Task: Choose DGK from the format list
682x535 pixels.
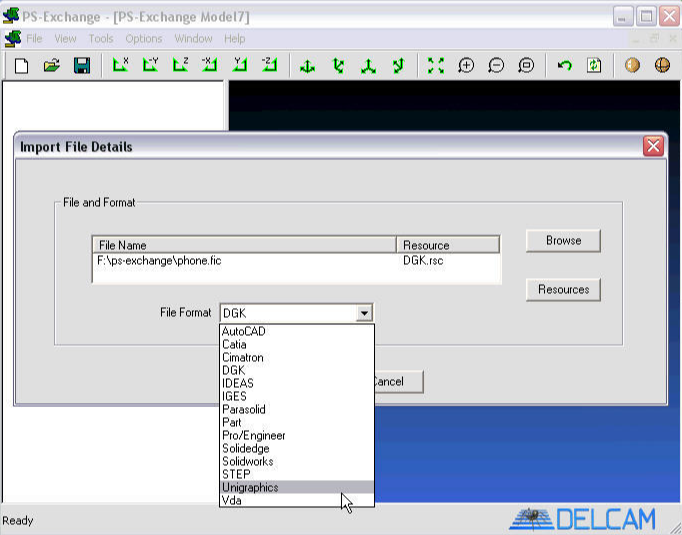Action: click(297, 371)
